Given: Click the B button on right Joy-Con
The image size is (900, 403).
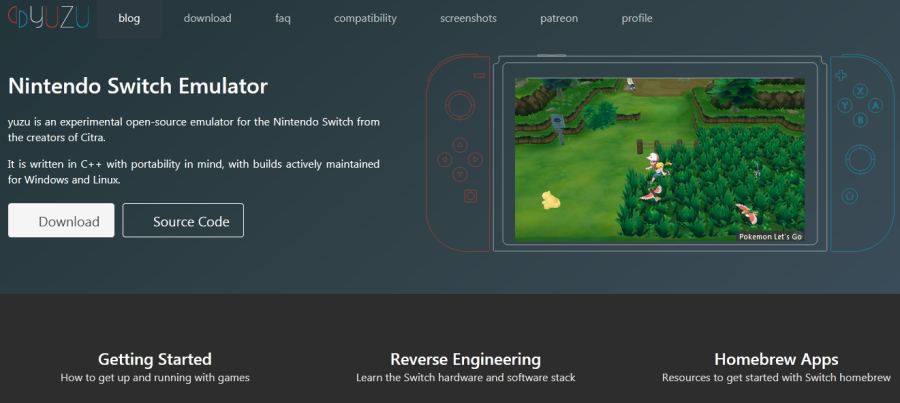Looking at the screenshot, I should [858, 120].
